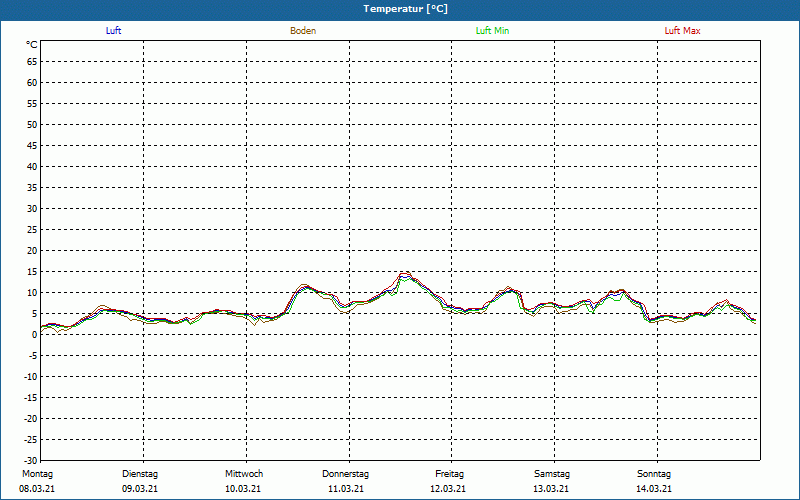Image resolution: width=800 pixels, height=500 pixels.
Task: Click the '11.03.21' date label
Action: [x=346, y=489]
